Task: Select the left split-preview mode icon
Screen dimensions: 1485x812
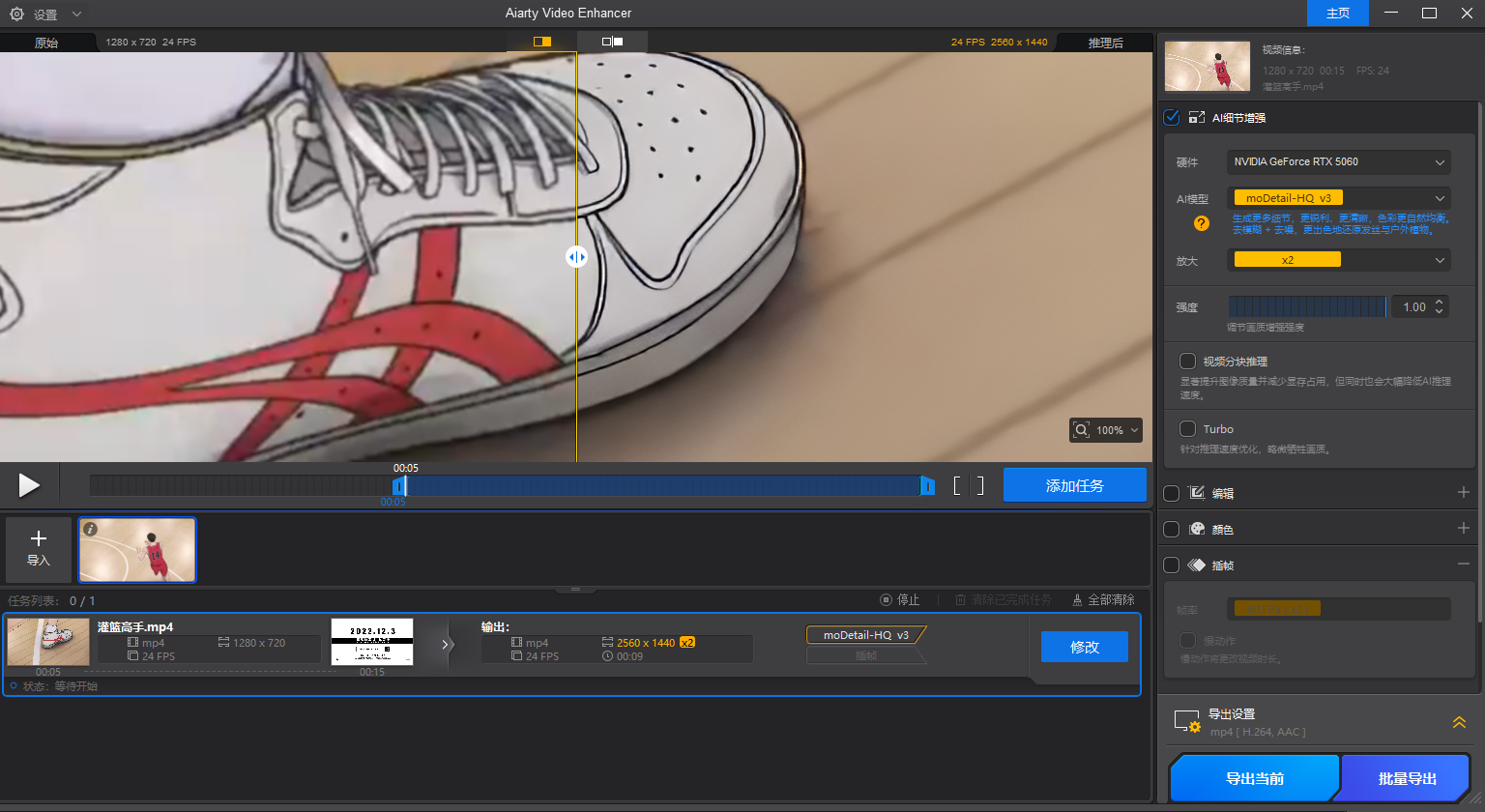Action: tap(541, 42)
